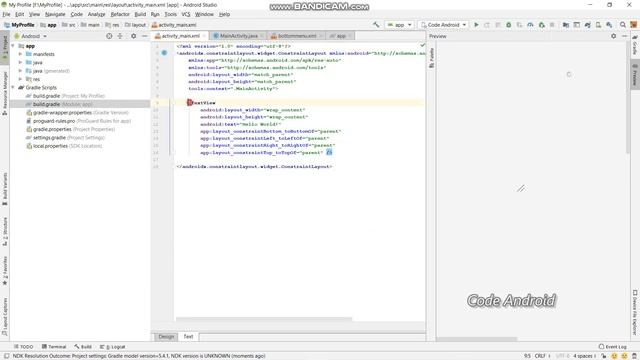This screenshot has height=360, width=640.
Task: Click the Debug app bug icon
Action: [x=509, y=25]
